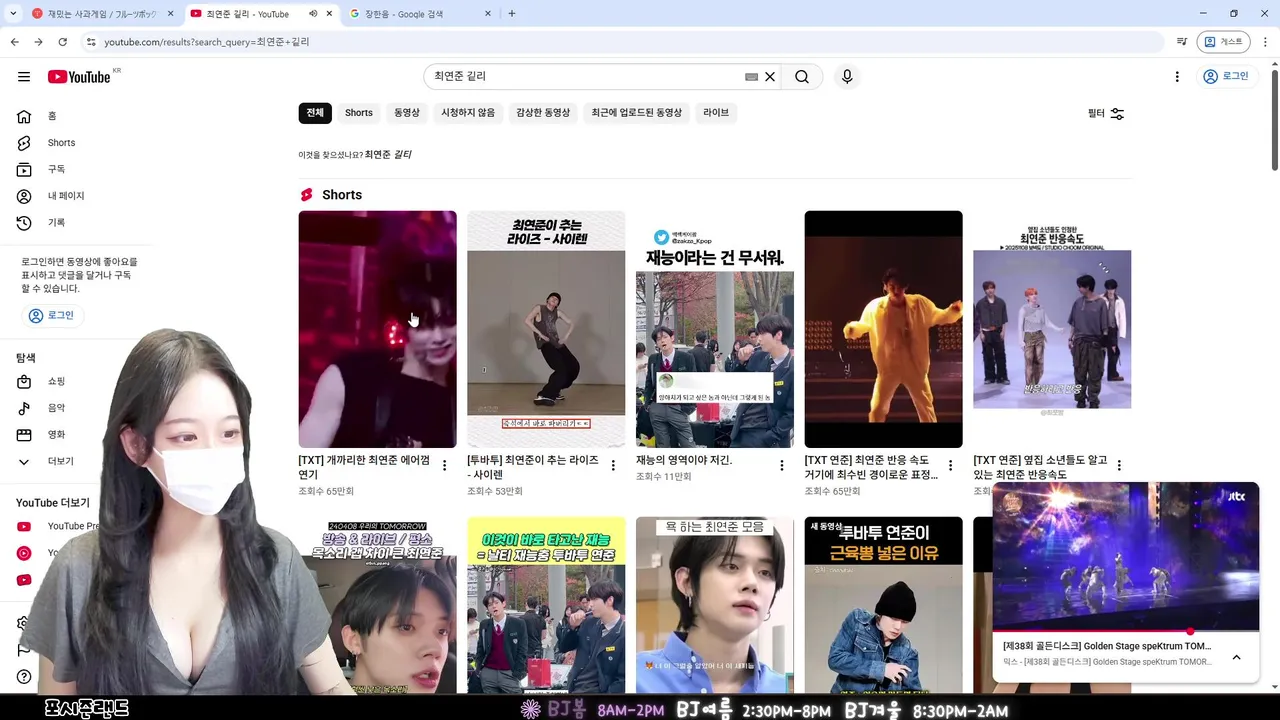Click the miniplayer Golden Stage video
The image size is (1280, 720).
click(x=1125, y=557)
